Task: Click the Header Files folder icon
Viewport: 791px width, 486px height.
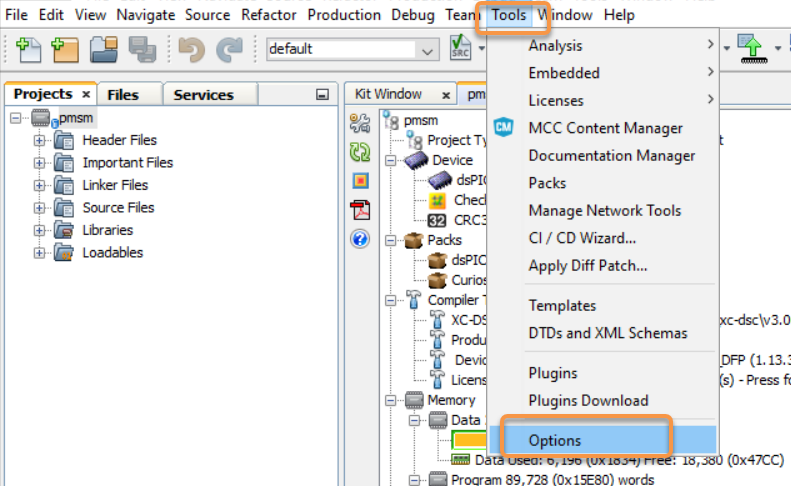Action: coord(64,140)
